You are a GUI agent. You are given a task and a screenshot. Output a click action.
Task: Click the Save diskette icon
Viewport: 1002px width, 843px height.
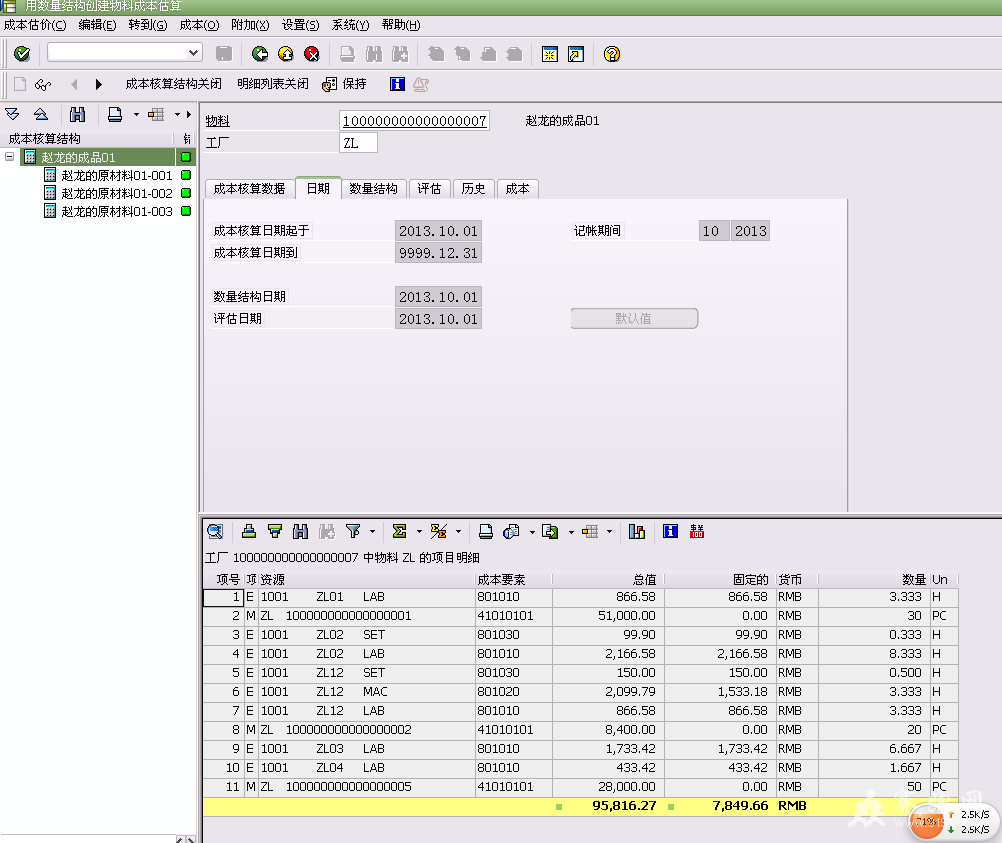pos(224,54)
